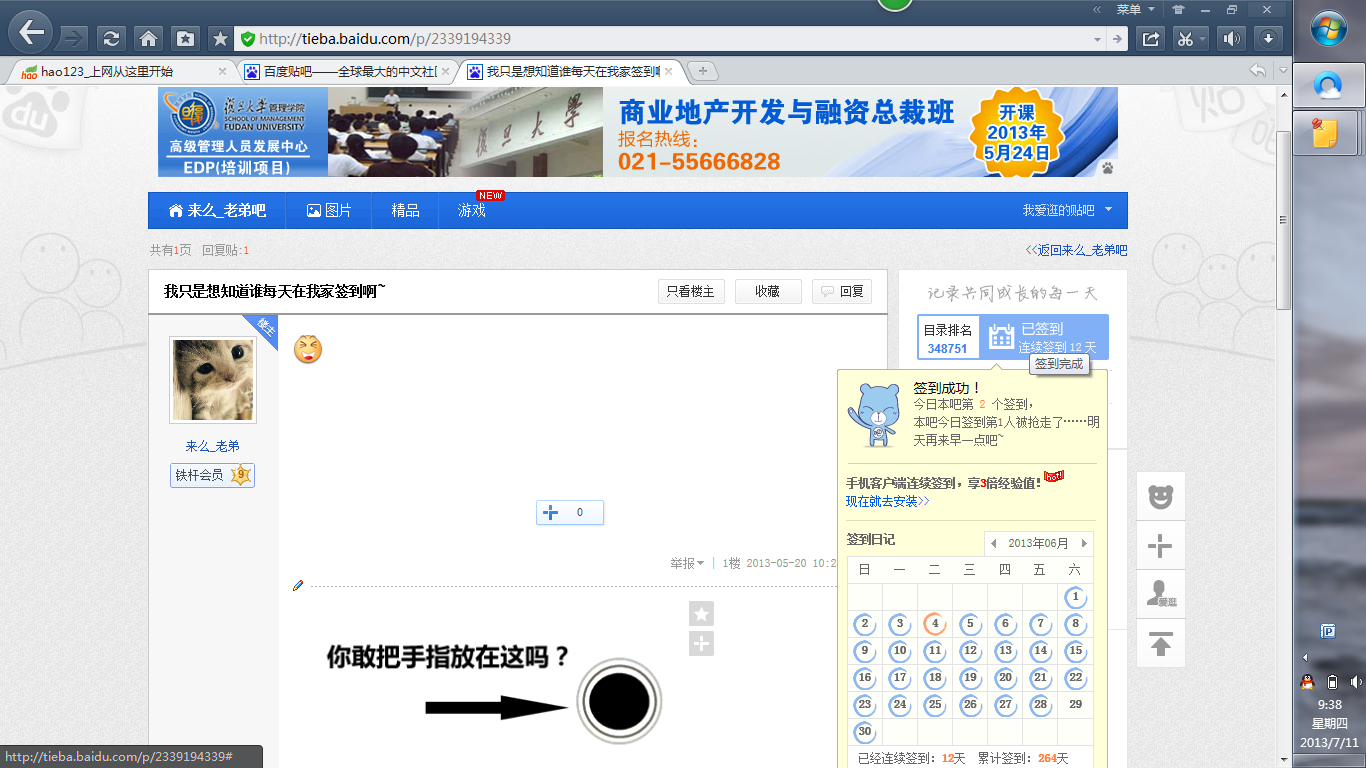Viewport: 1366px width, 768px height.
Task: Go back with the browser back arrow
Action: pyautogui.click(x=31, y=32)
